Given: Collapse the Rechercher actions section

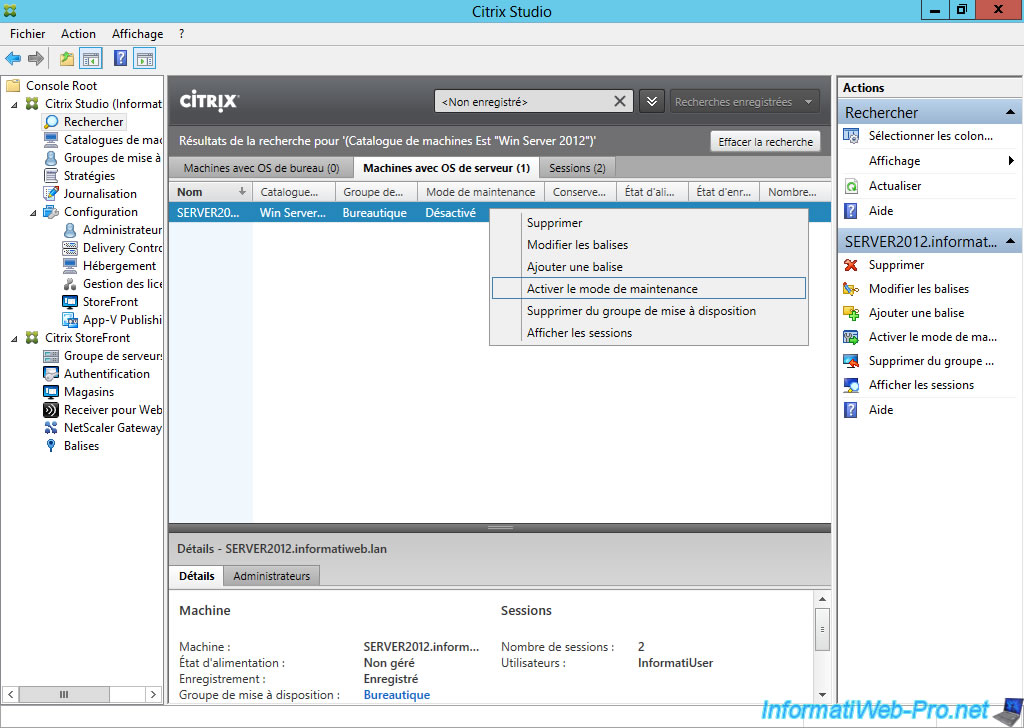Looking at the screenshot, I should [x=1010, y=112].
